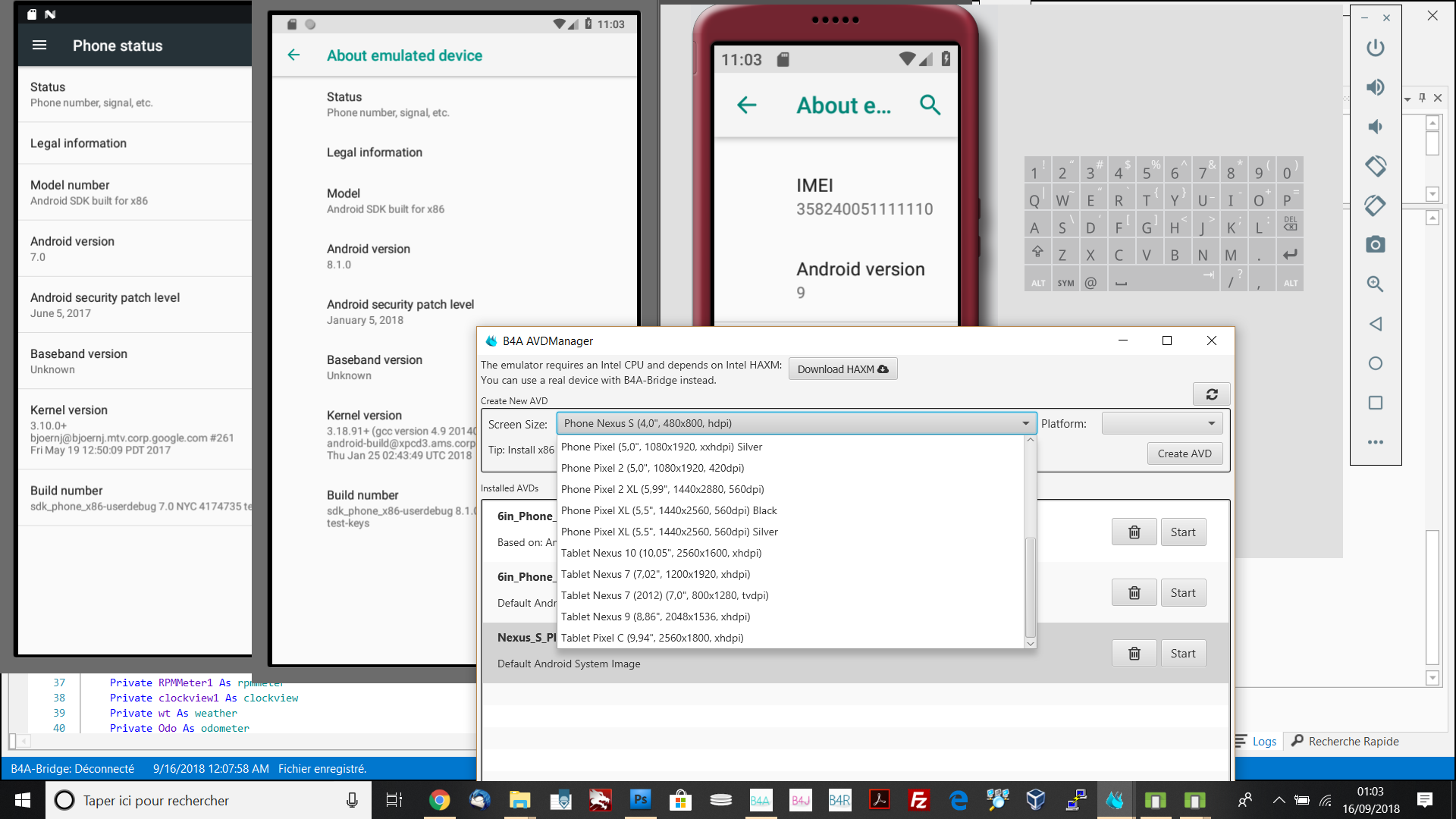Image resolution: width=1456 pixels, height=819 pixels.
Task: Delete the first 6in_Phone AVD
Action: [1134, 532]
